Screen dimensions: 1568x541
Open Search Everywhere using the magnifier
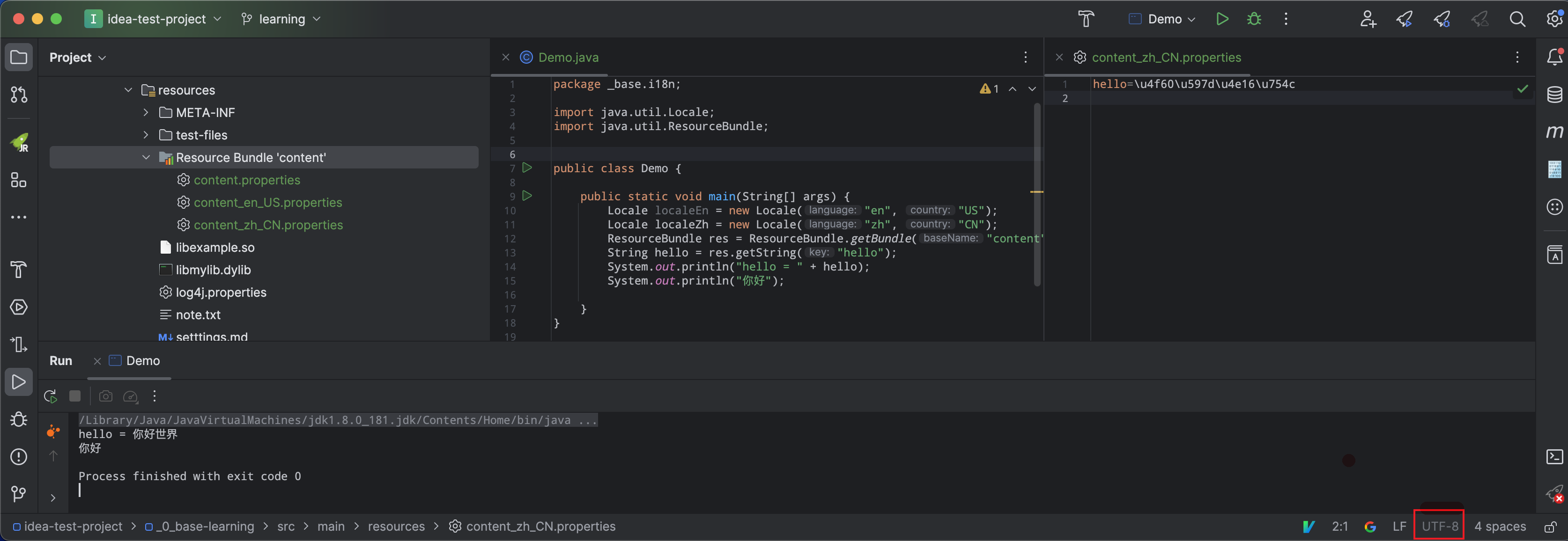click(x=1517, y=19)
